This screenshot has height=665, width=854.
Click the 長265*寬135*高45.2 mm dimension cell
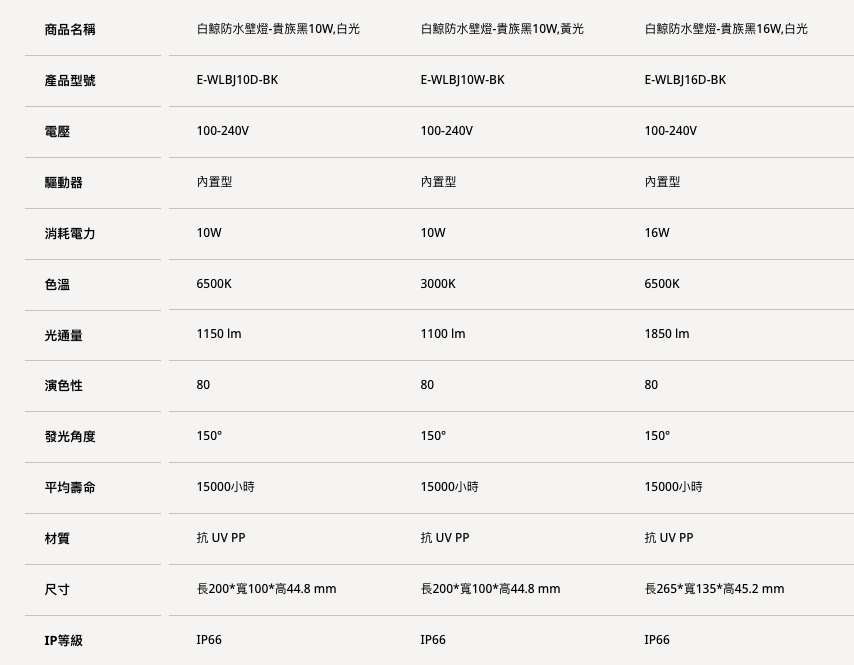tap(714, 589)
